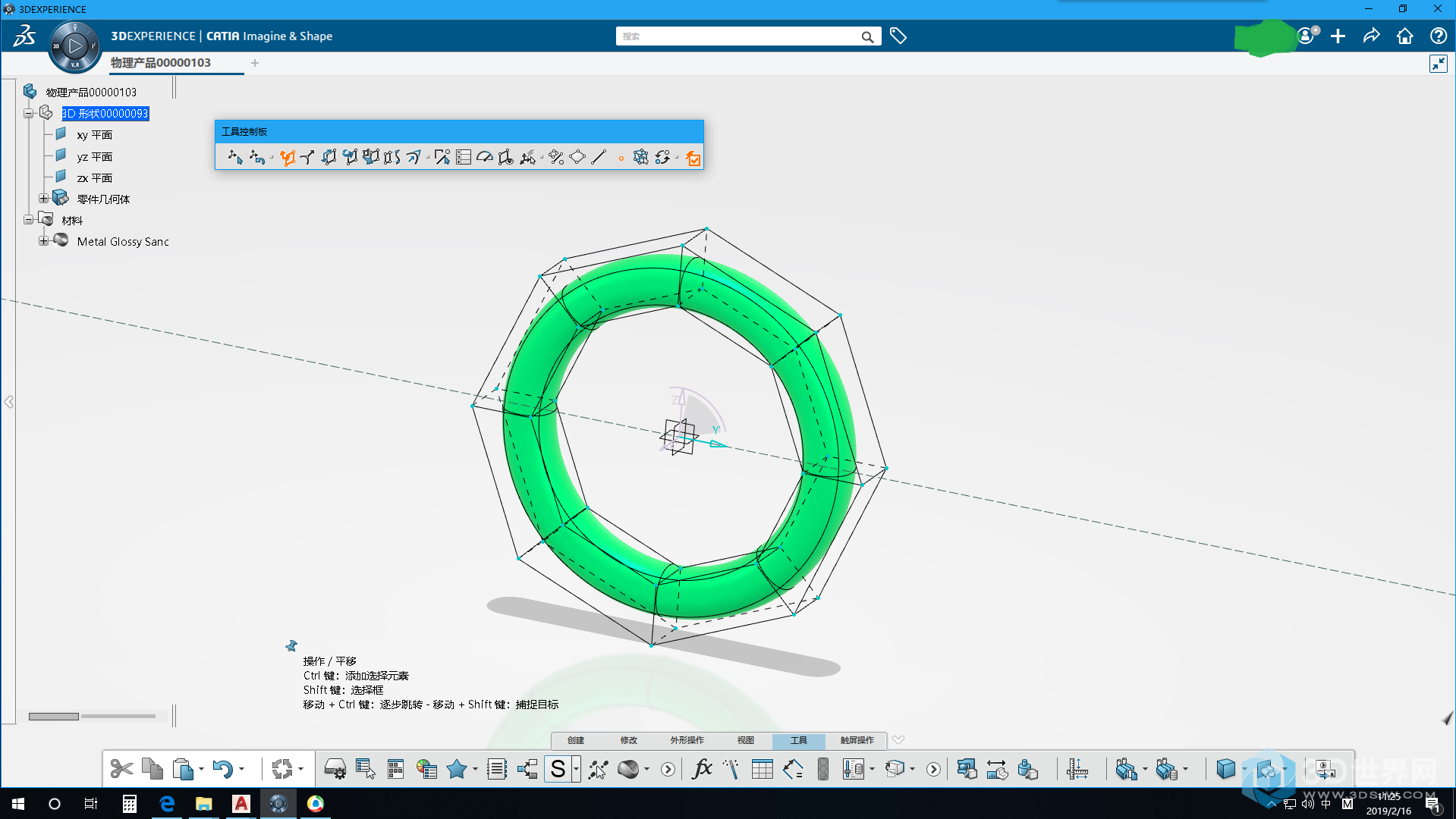1456x819 pixels.
Task: Collapse the 材料 tree node
Action: click(29, 220)
